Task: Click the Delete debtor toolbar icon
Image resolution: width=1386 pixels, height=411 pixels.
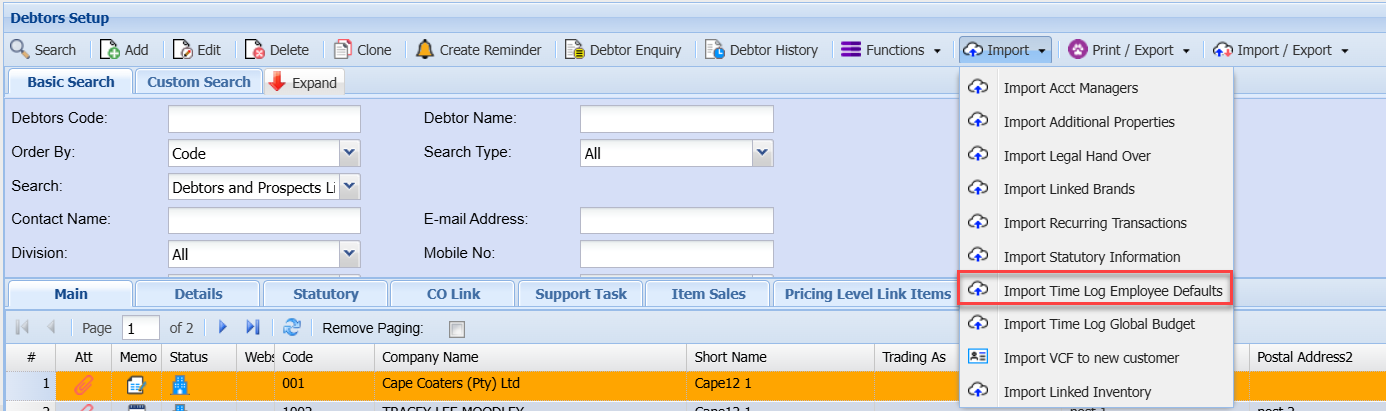Action: point(255,50)
